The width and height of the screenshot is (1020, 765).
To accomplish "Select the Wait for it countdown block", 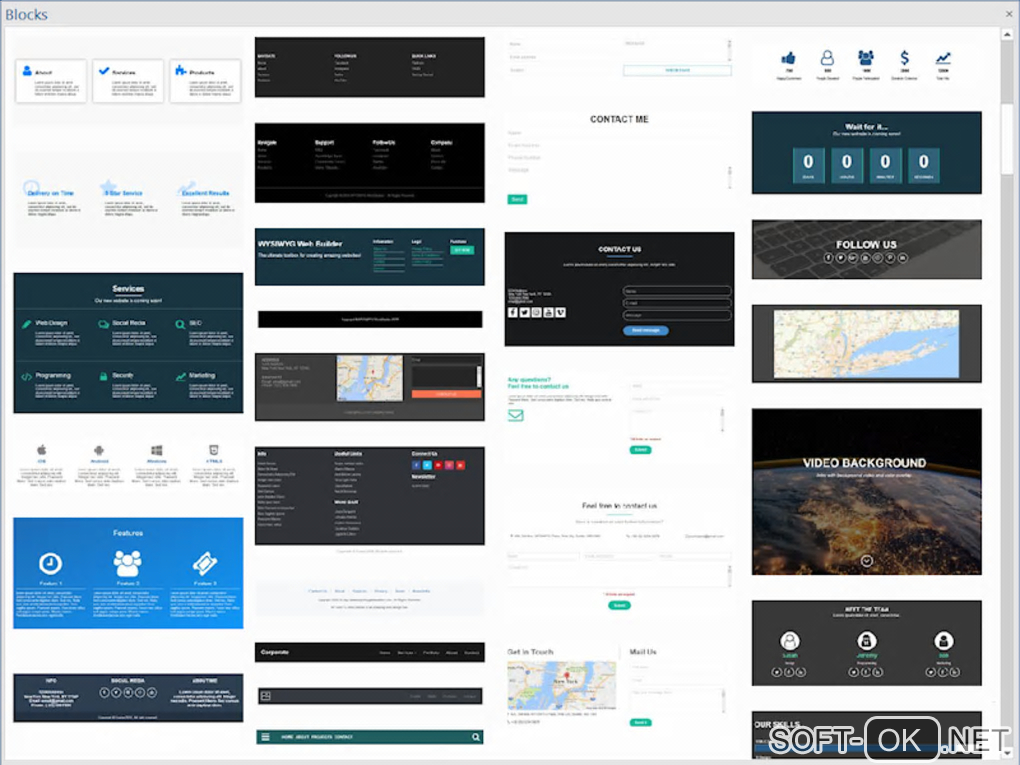I will (866, 153).
